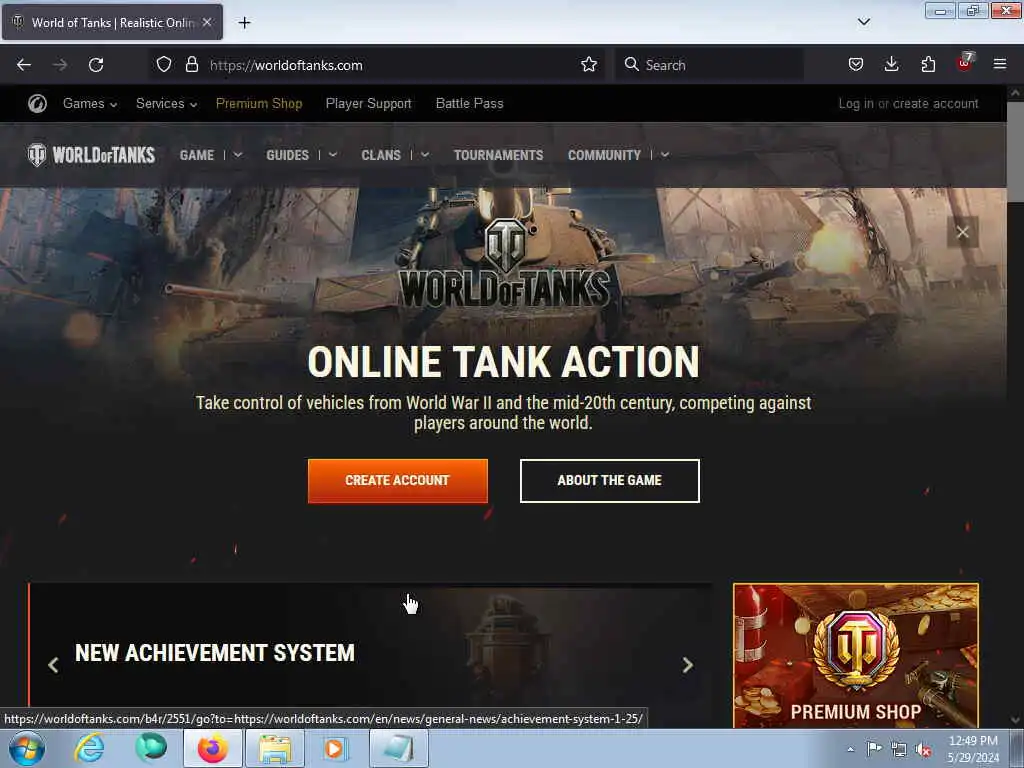Reload the page with the refresh icon
1024x768 pixels.
96,65
